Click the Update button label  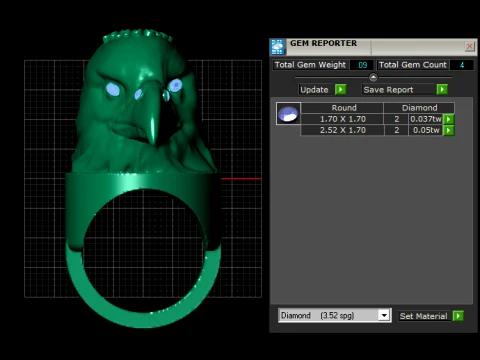[314, 90]
